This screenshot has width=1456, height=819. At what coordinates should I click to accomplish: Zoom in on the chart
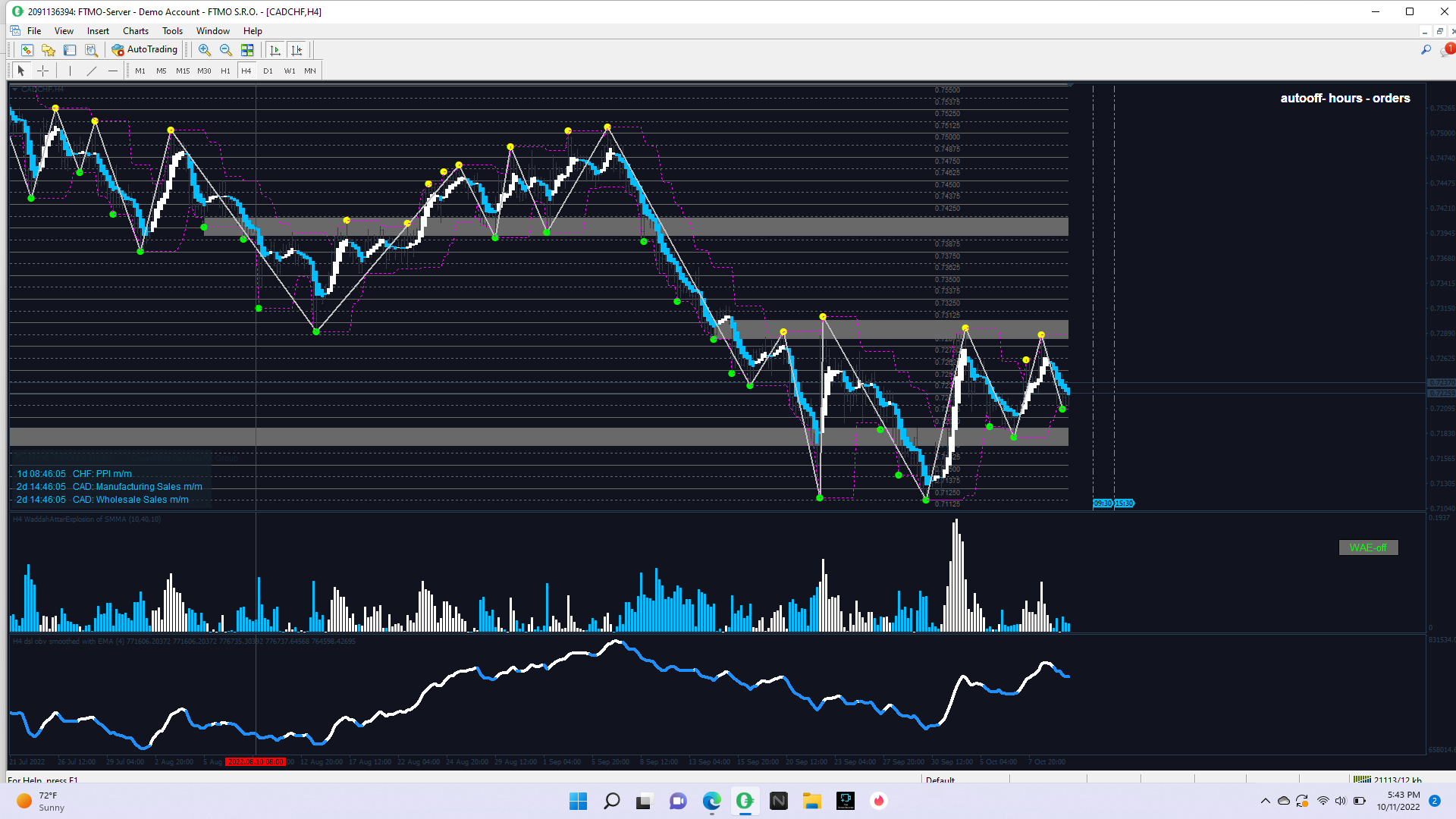205,50
